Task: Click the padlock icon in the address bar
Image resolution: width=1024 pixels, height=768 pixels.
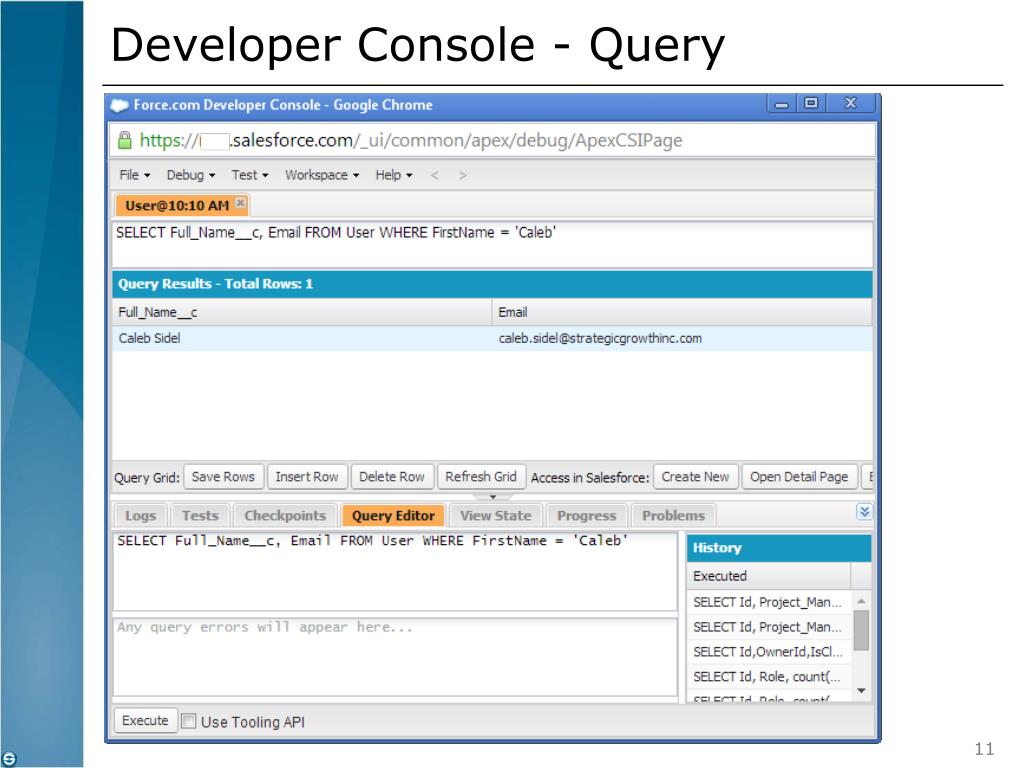Action: (x=124, y=140)
